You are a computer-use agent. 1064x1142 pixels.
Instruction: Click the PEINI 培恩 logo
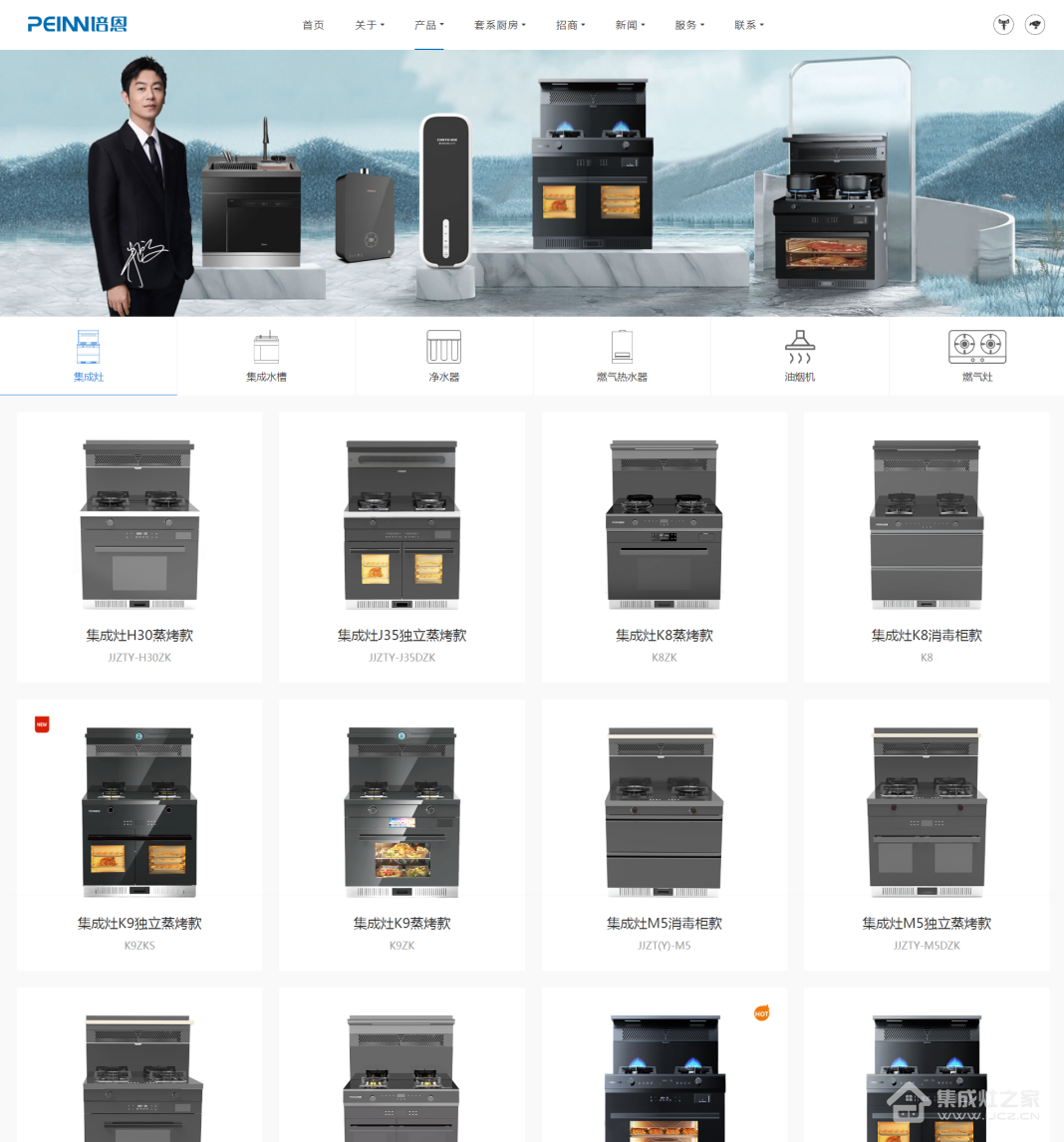tap(77, 24)
